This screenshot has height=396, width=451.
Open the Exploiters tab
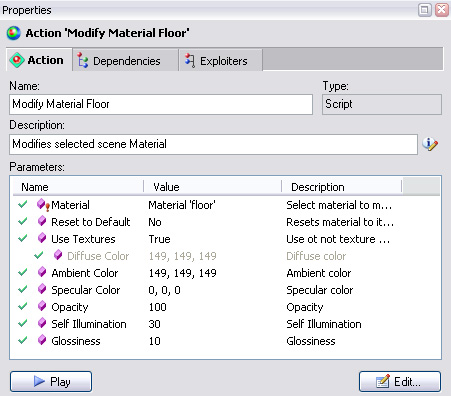pyautogui.click(x=221, y=61)
